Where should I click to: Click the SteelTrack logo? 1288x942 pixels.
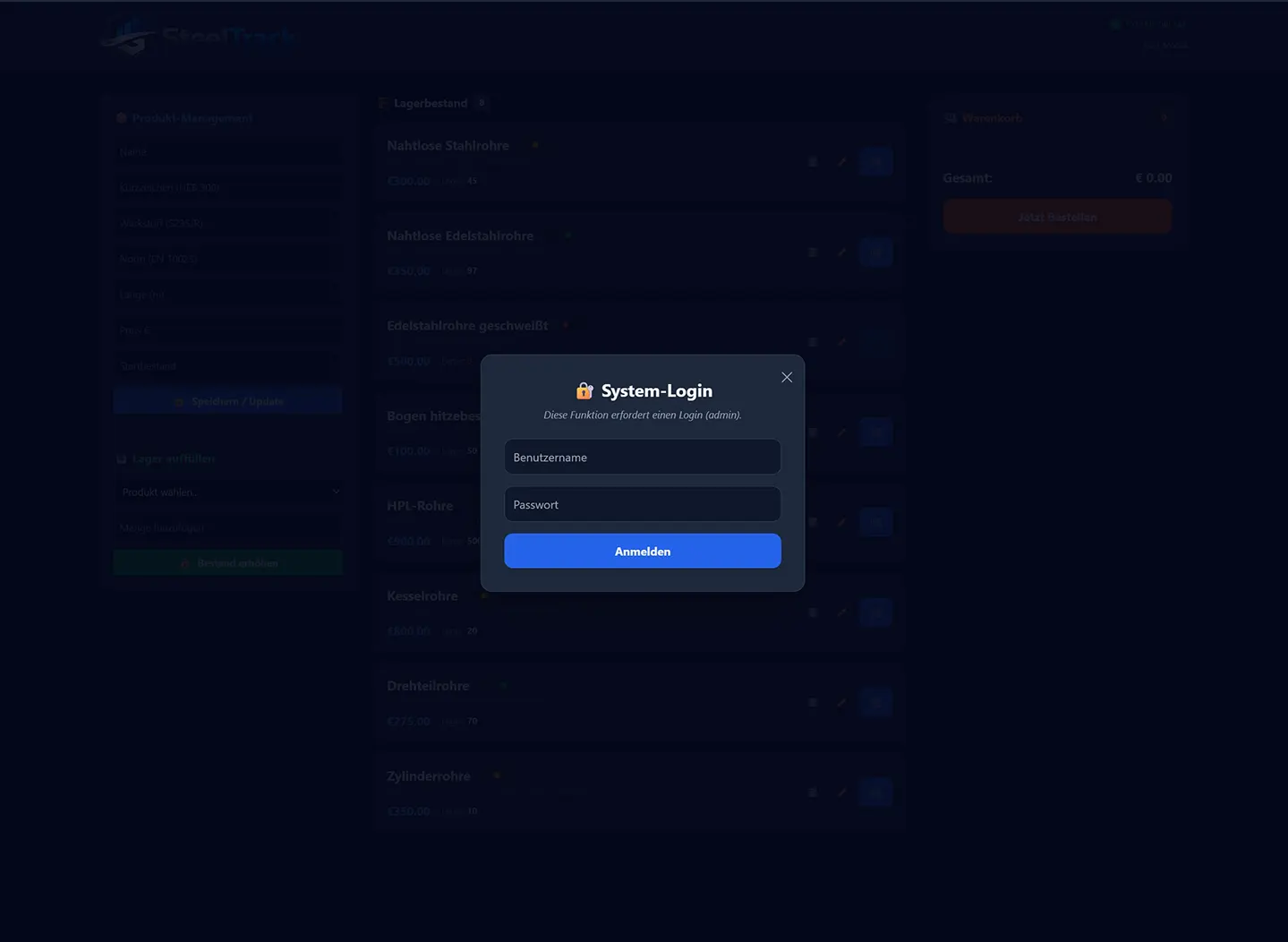(x=199, y=36)
